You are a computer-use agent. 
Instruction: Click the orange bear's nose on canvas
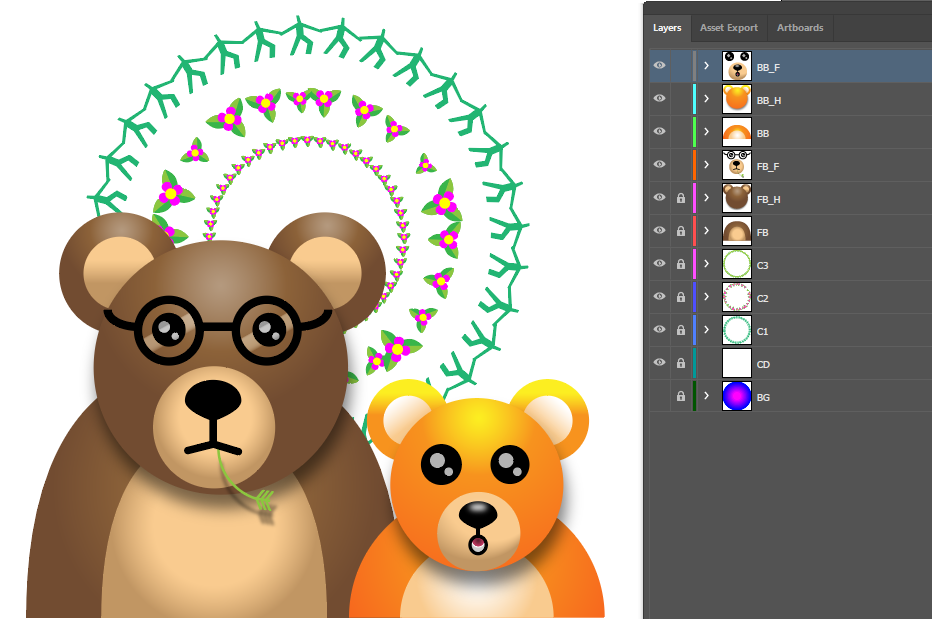478,514
